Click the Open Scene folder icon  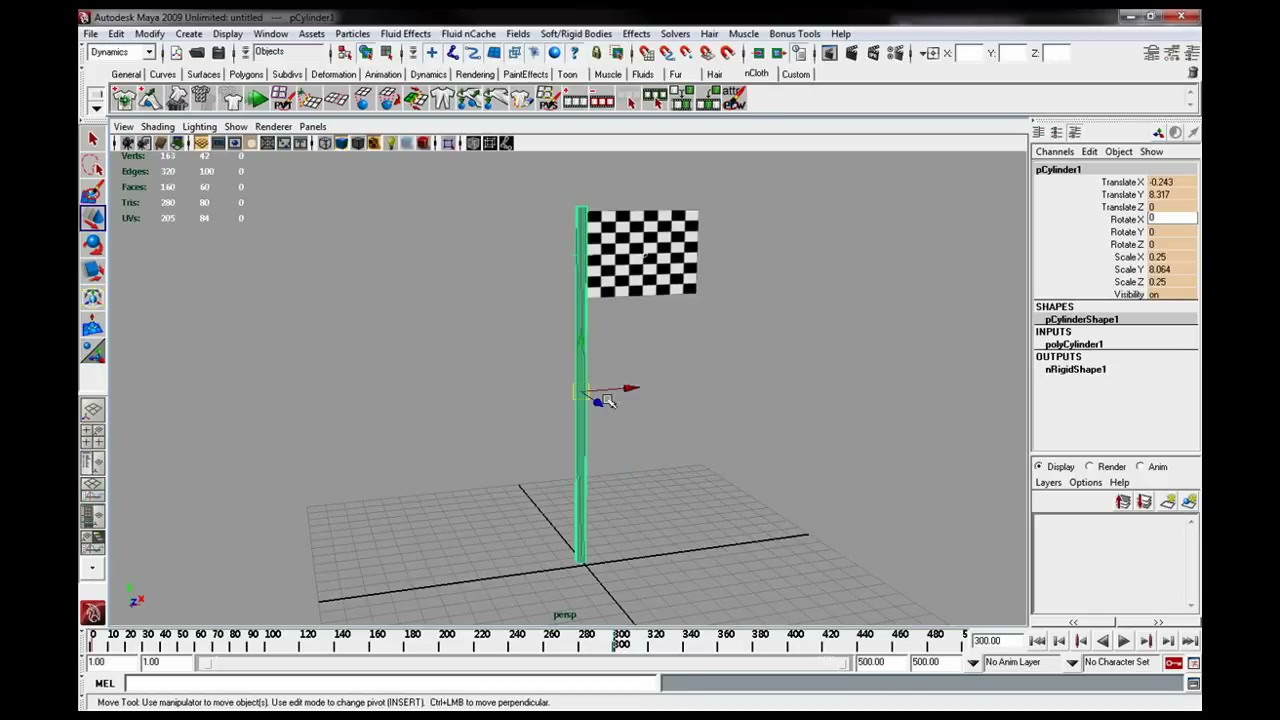coord(197,53)
